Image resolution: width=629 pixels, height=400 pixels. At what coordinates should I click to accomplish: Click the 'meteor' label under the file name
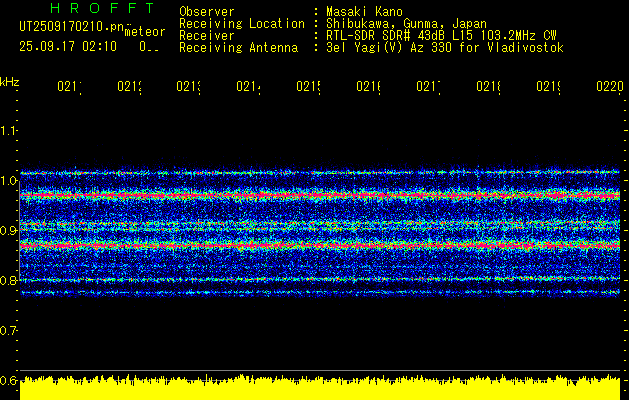[x=145, y=32]
